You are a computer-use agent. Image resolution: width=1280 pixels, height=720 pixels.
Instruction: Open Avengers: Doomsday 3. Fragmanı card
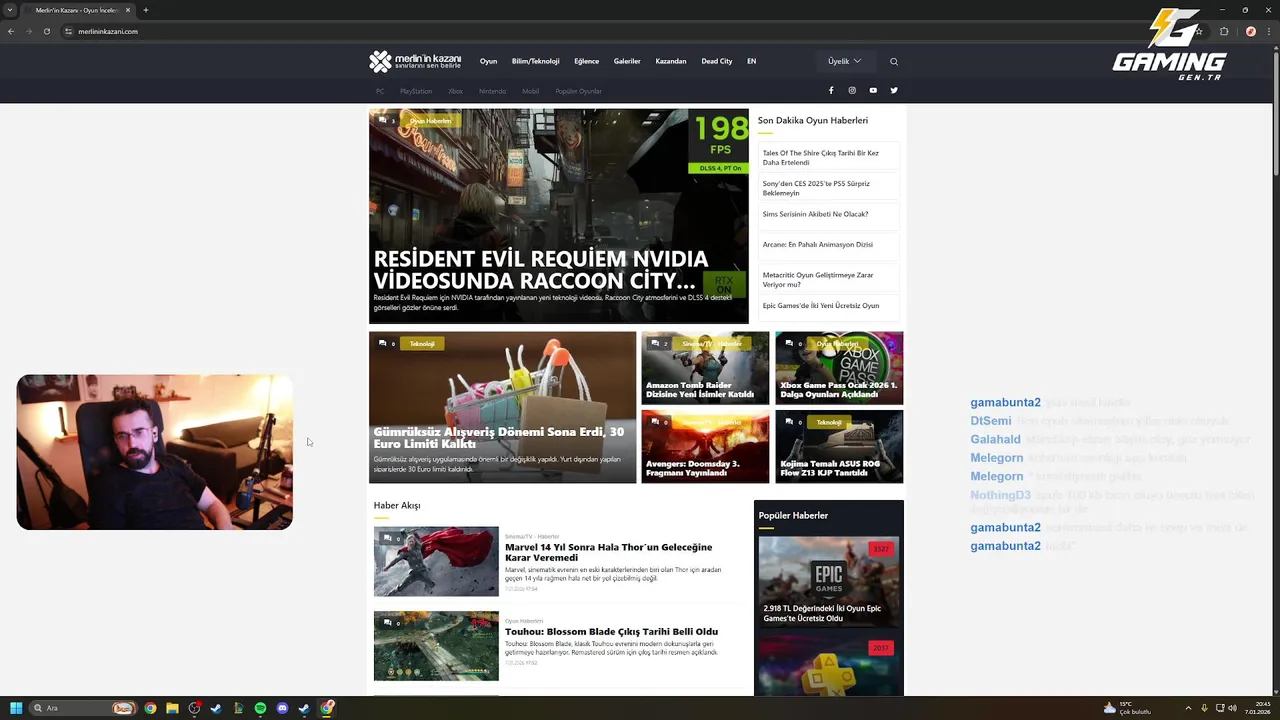(705, 446)
